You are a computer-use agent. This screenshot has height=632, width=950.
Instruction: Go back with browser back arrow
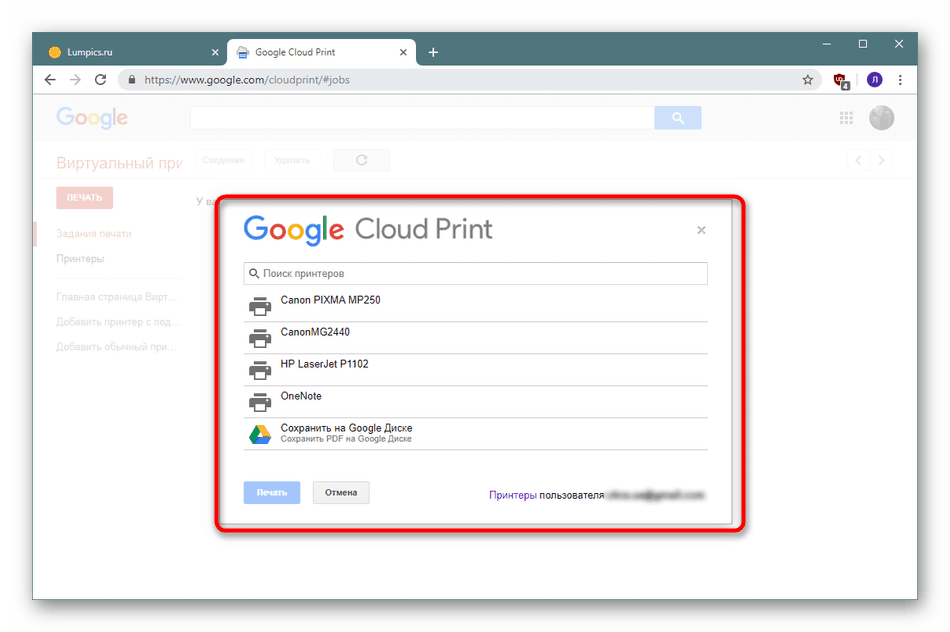click(50, 79)
